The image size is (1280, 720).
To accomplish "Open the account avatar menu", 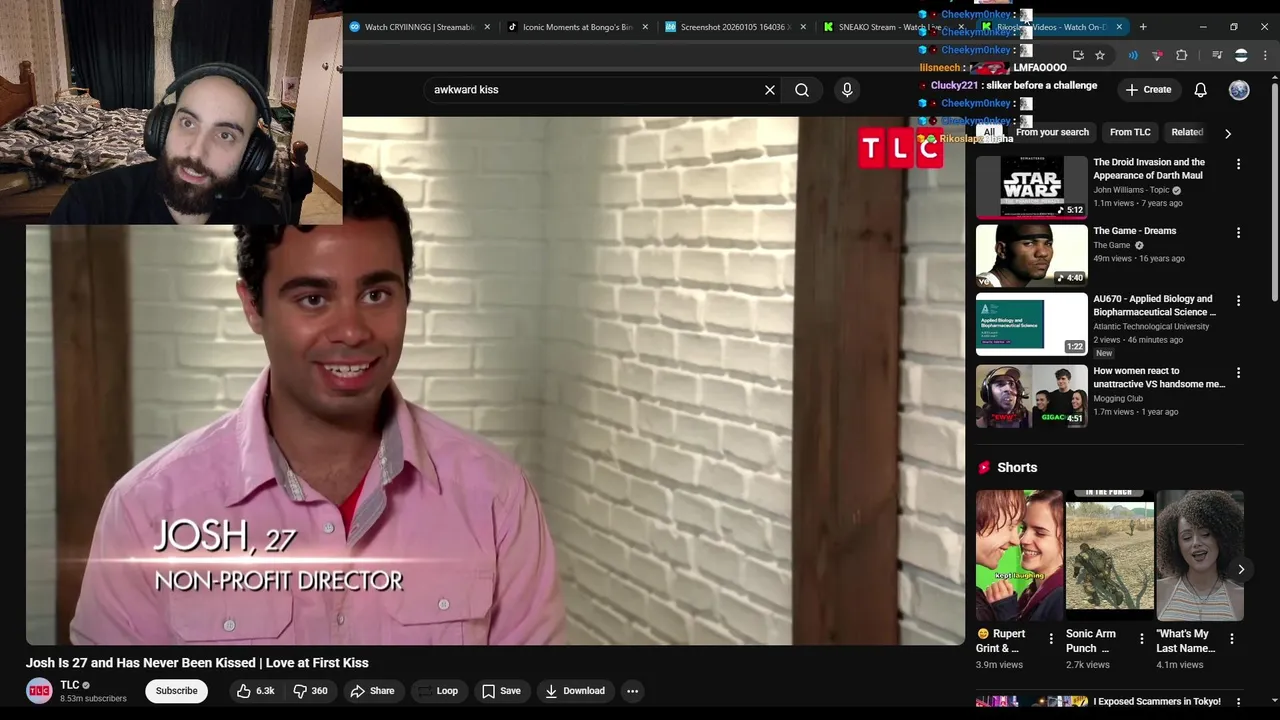I will (x=1239, y=90).
